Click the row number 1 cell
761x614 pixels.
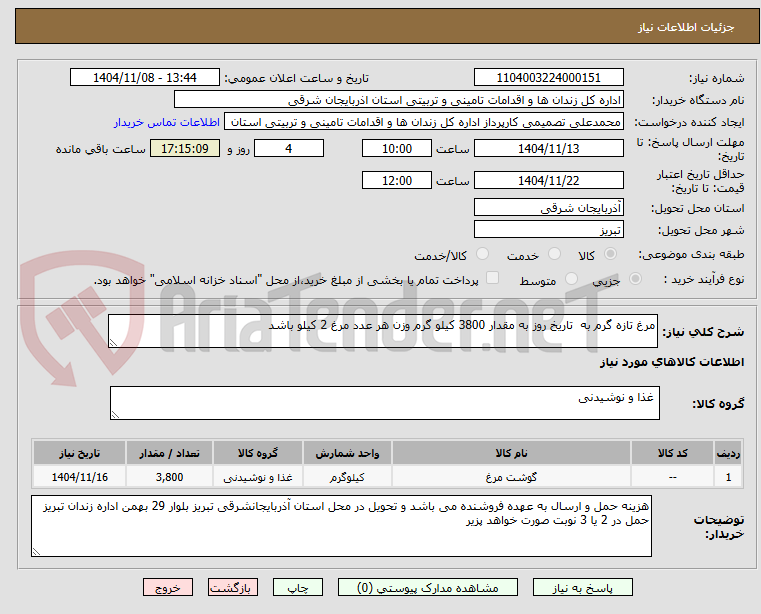[x=728, y=477]
